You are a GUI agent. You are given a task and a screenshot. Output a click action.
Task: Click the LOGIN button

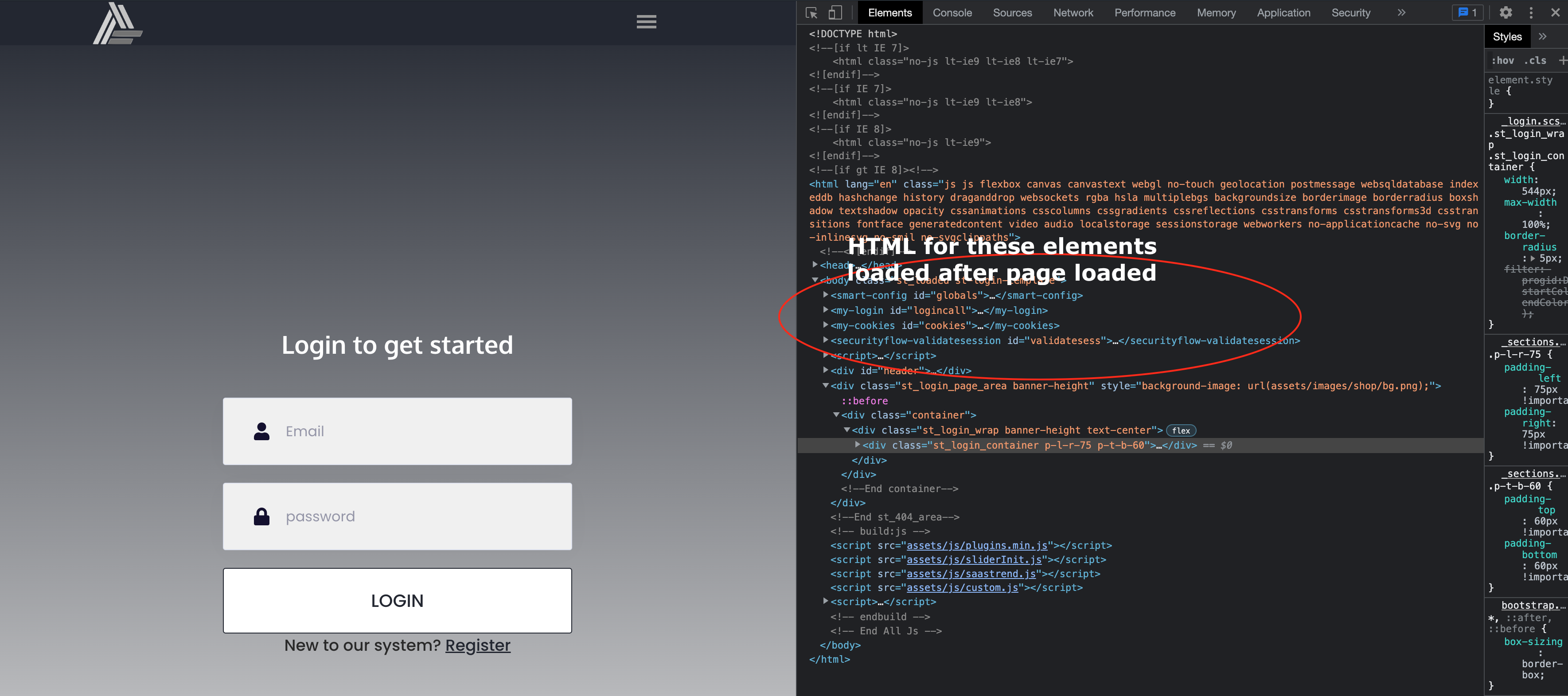point(397,600)
